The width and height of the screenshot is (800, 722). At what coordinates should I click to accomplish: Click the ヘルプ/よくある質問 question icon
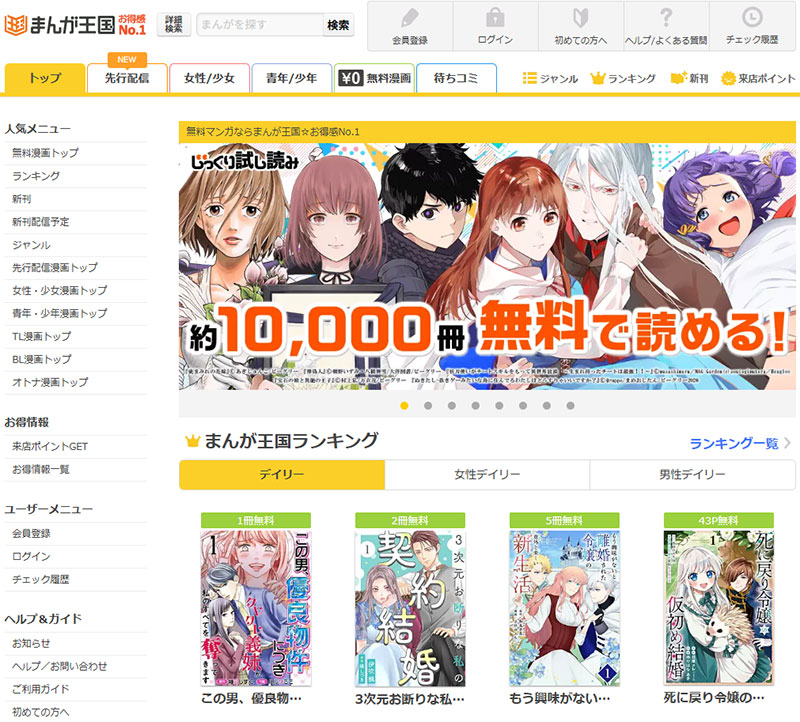tap(665, 17)
